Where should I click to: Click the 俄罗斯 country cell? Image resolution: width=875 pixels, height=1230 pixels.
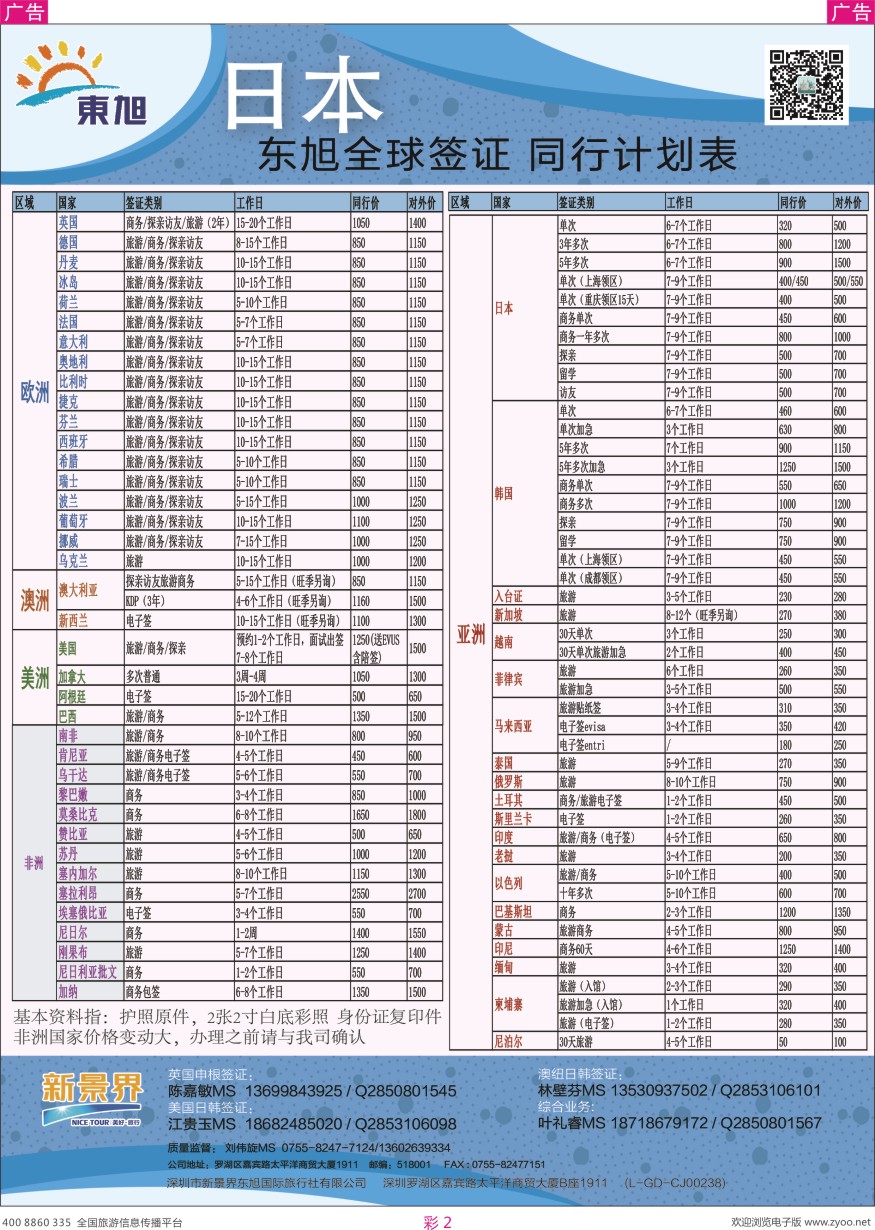pyautogui.click(x=524, y=783)
